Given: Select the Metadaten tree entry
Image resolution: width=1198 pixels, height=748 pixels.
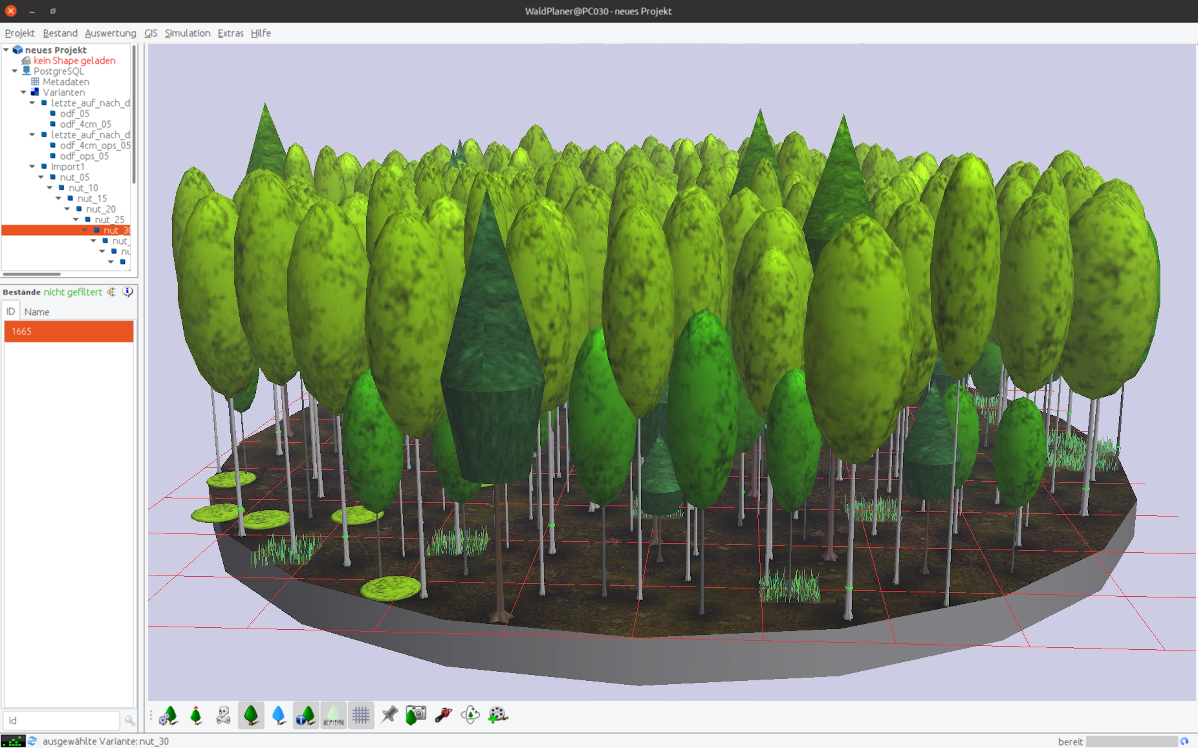Looking at the screenshot, I should pos(65,82).
